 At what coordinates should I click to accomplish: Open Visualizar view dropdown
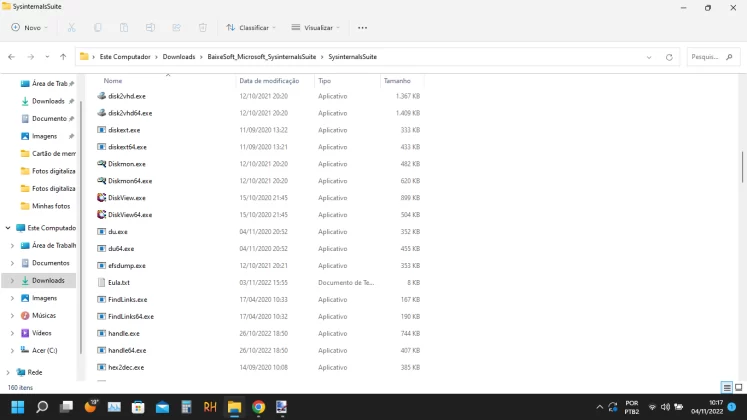tap(315, 28)
